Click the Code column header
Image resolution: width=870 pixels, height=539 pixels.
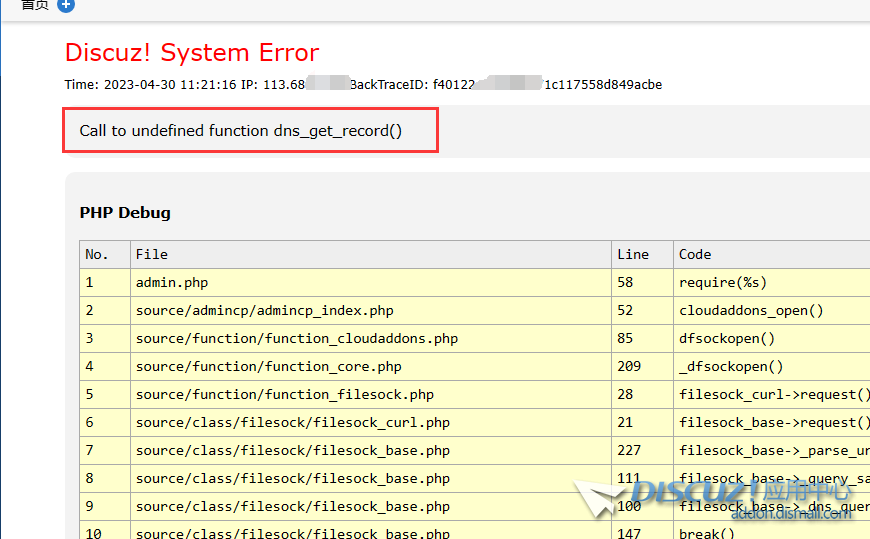point(695,254)
